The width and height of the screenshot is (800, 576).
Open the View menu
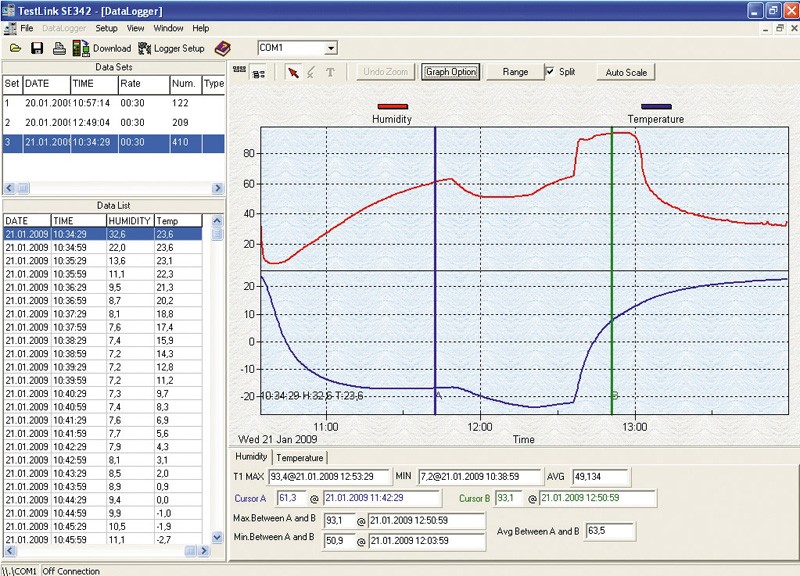[135, 28]
